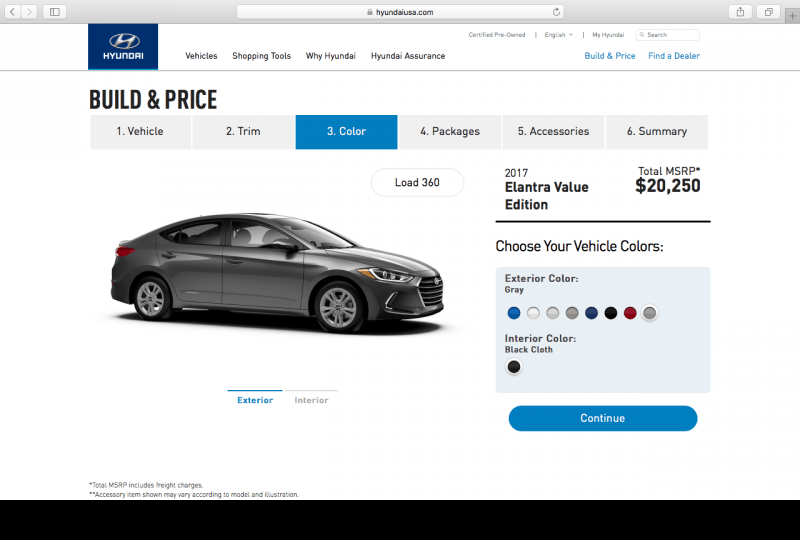Open the Why Hyundai menu
This screenshot has height=540, width=800.
coord(331,56)
